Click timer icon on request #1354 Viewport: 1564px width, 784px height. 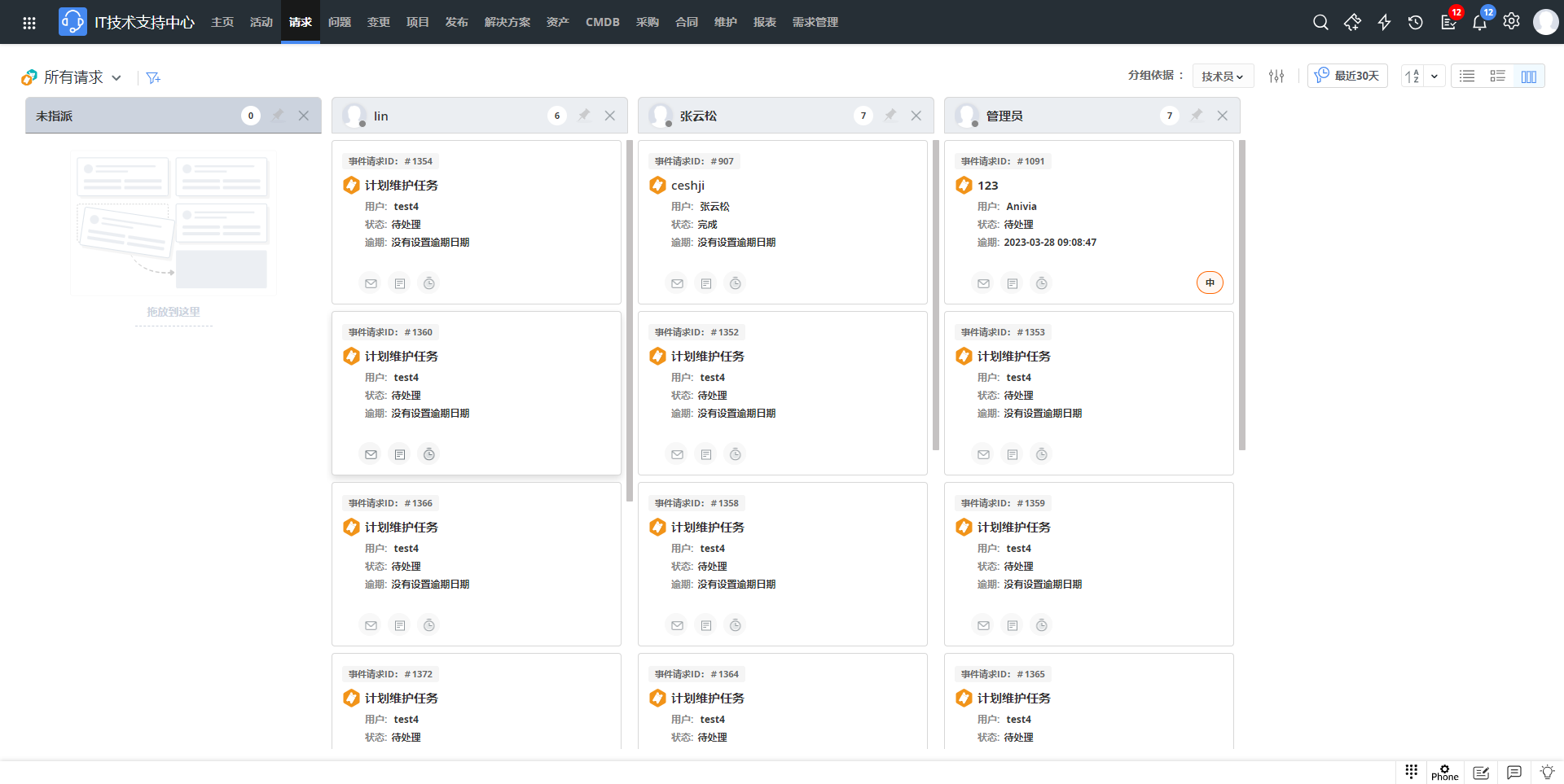coord(429,283)
